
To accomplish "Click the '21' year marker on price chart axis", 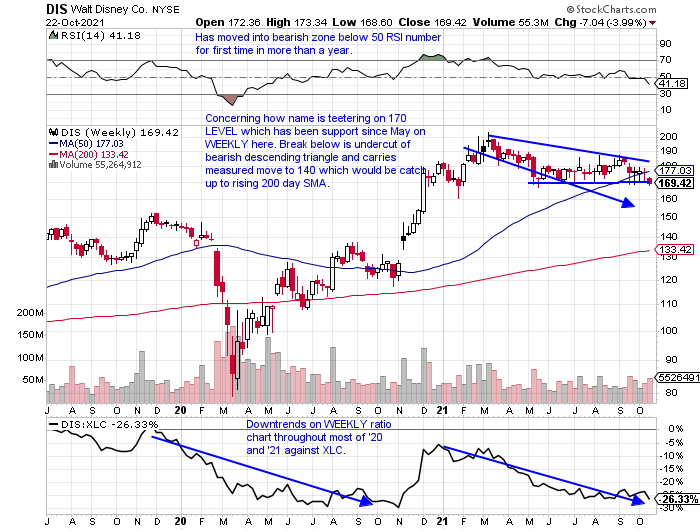I will [442, 410].
